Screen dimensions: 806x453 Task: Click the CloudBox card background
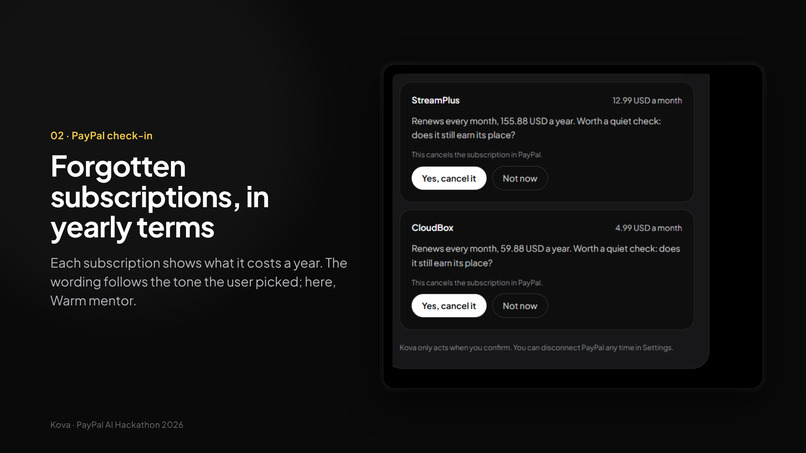[x=546, y=269]
